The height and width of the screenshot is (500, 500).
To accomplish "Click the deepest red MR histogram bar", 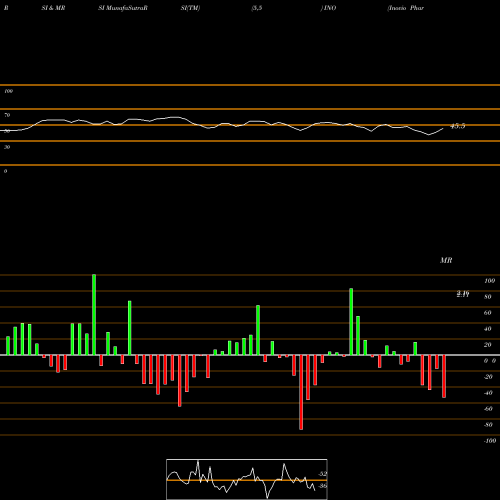I will pyautogui.click(x=301, y=392).
